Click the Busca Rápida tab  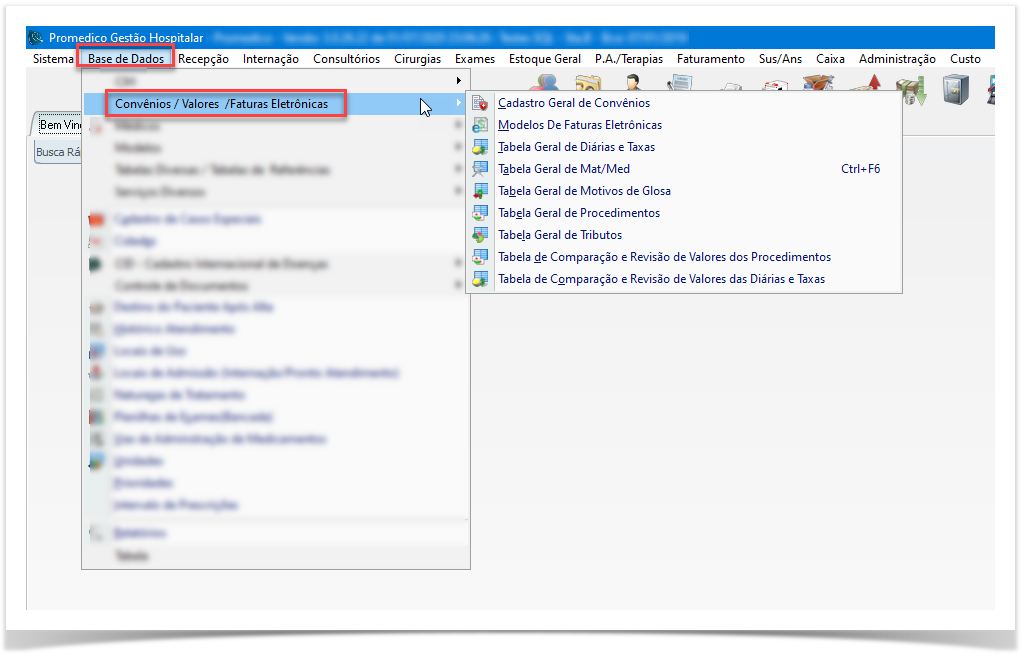coord(58,153)
